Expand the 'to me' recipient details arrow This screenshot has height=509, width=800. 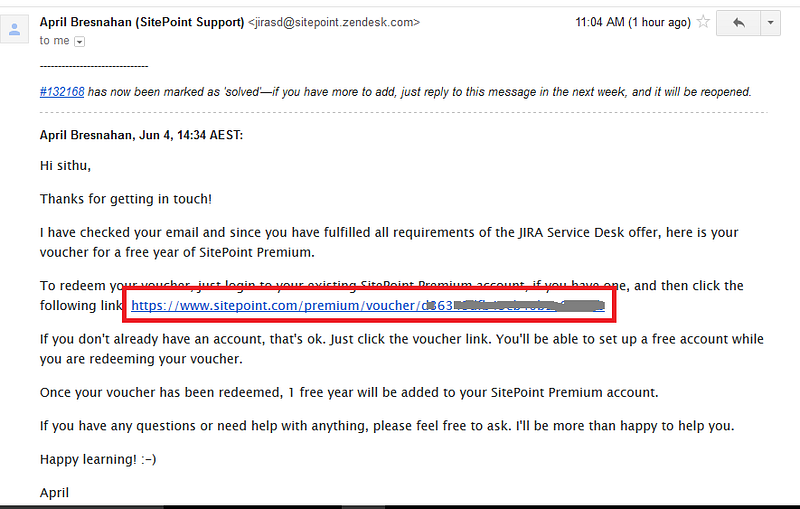[80, 42]
